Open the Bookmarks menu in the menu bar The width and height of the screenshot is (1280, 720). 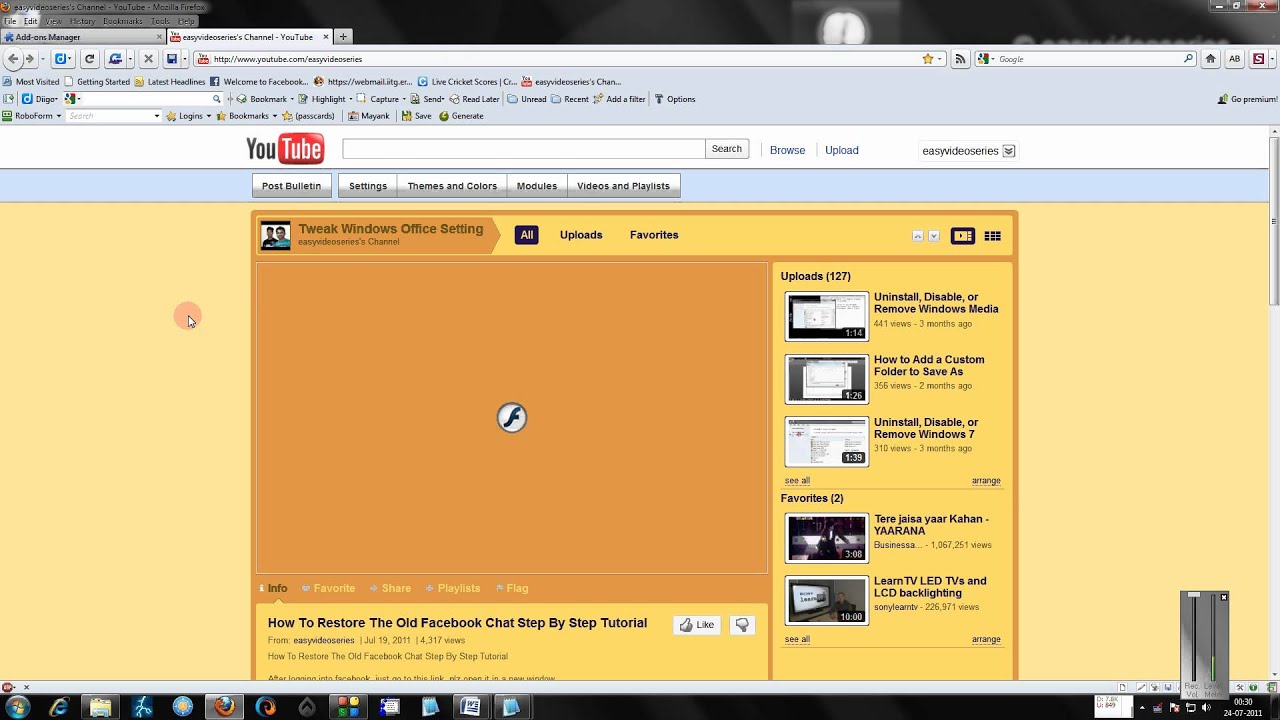(123, 21)
